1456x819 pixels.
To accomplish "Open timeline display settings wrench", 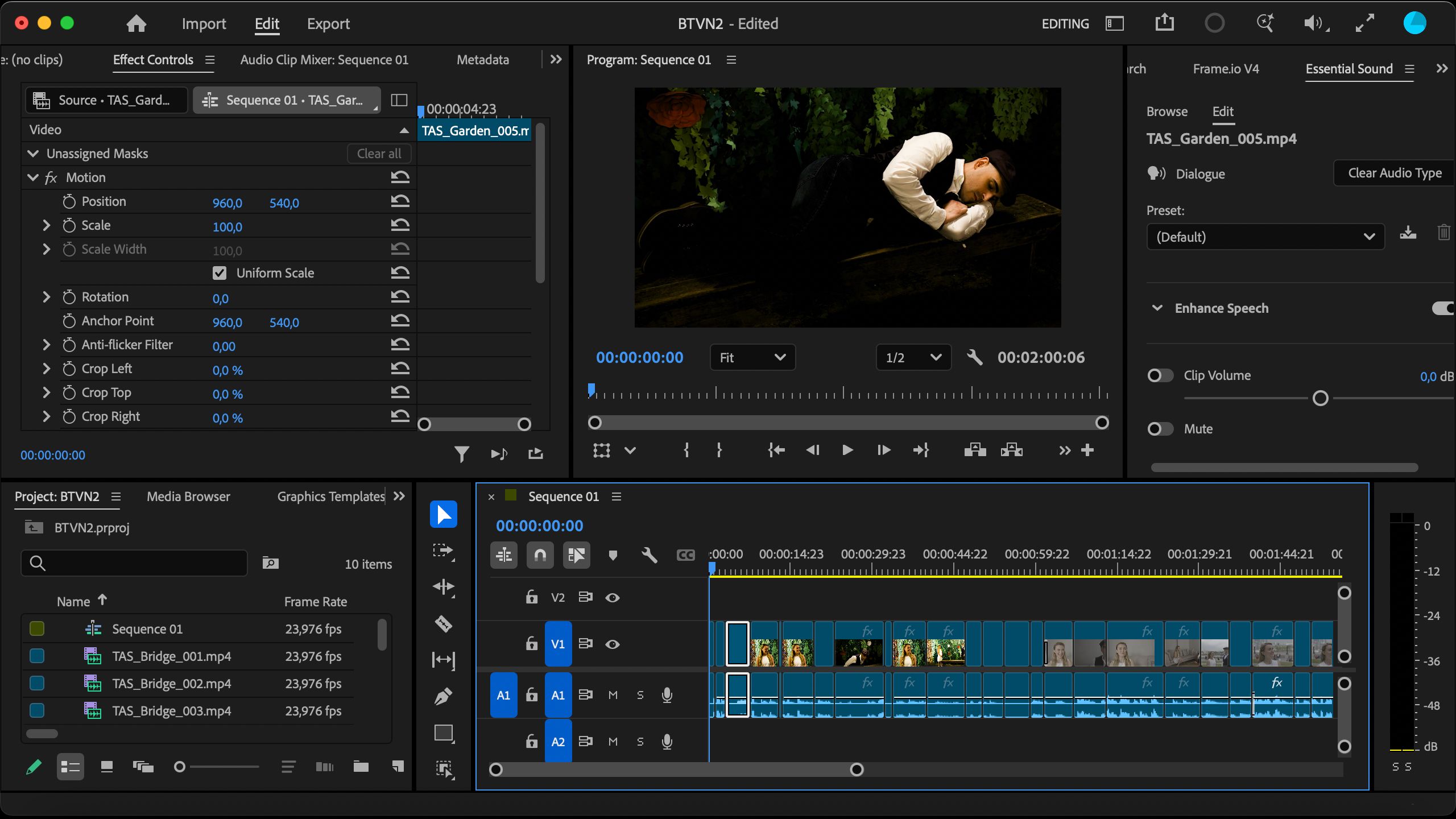I will click(649, 555).
